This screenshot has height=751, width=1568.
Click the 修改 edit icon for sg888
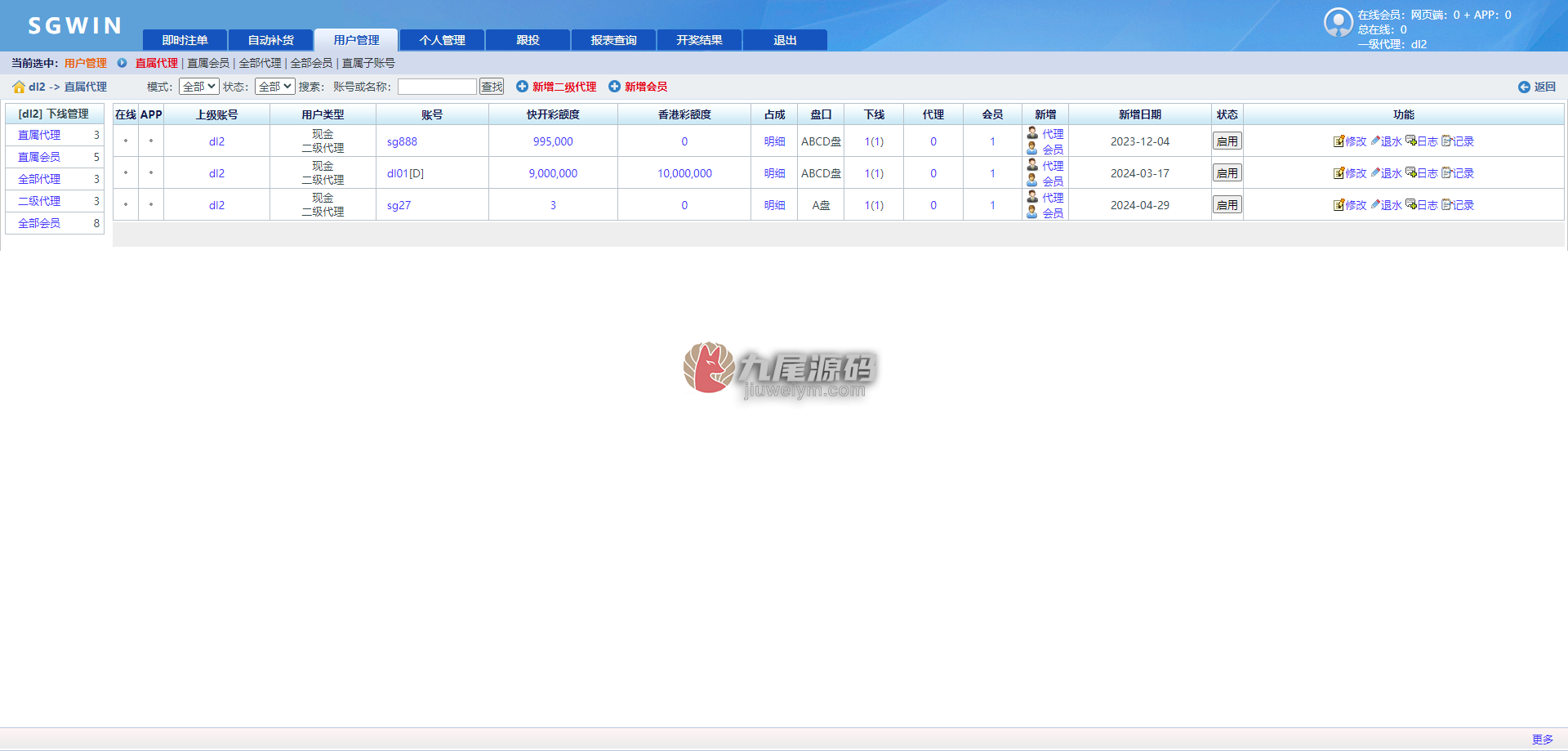pos(1339,141)
